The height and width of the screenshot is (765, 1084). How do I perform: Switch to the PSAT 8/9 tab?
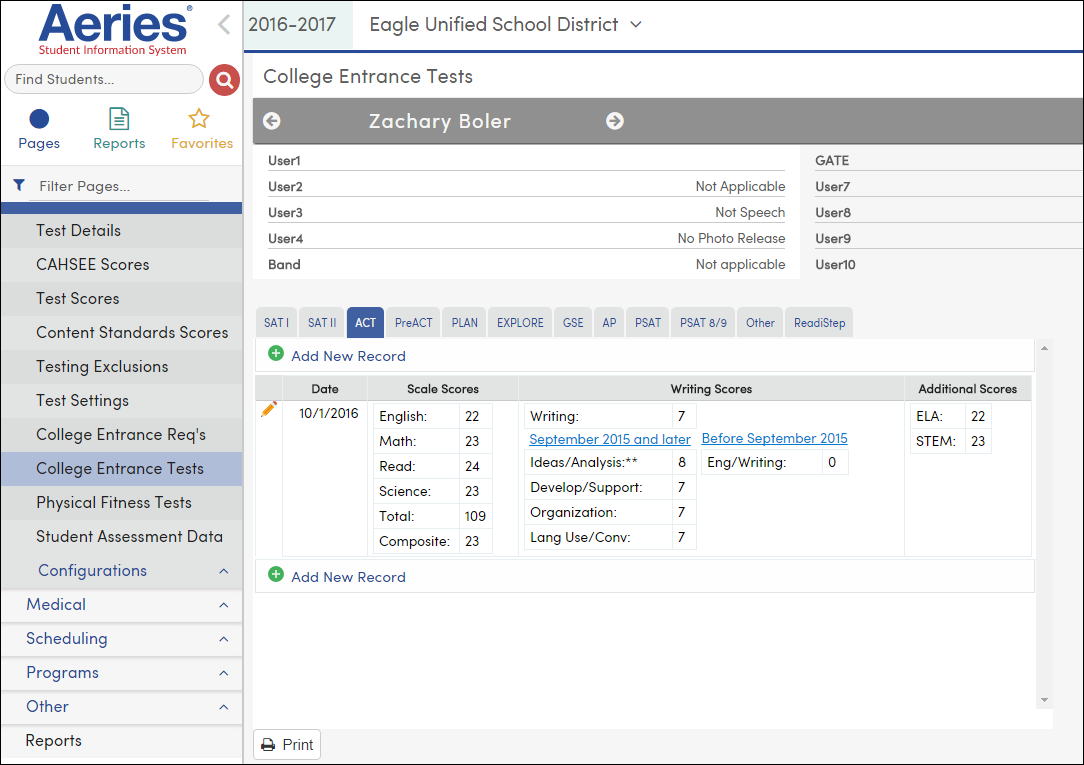point(702,322)
